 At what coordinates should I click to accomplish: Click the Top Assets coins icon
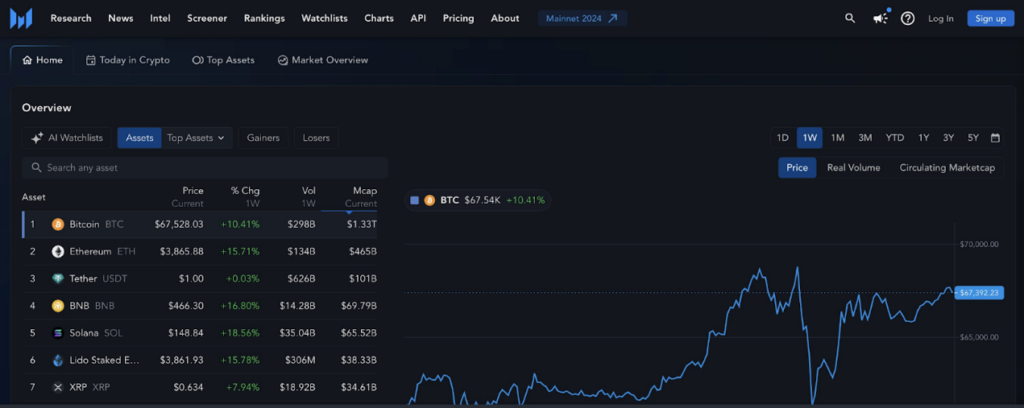(x=197, y=60)
